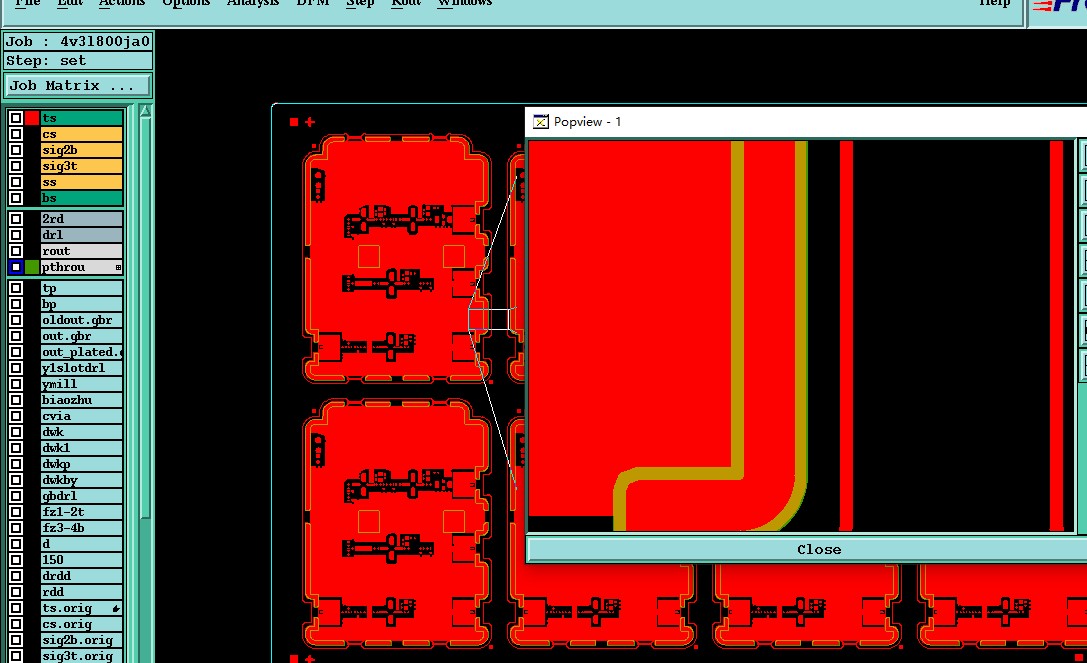Select the 150 layer name
This screenshot has width=1087, height=663.
81,559
